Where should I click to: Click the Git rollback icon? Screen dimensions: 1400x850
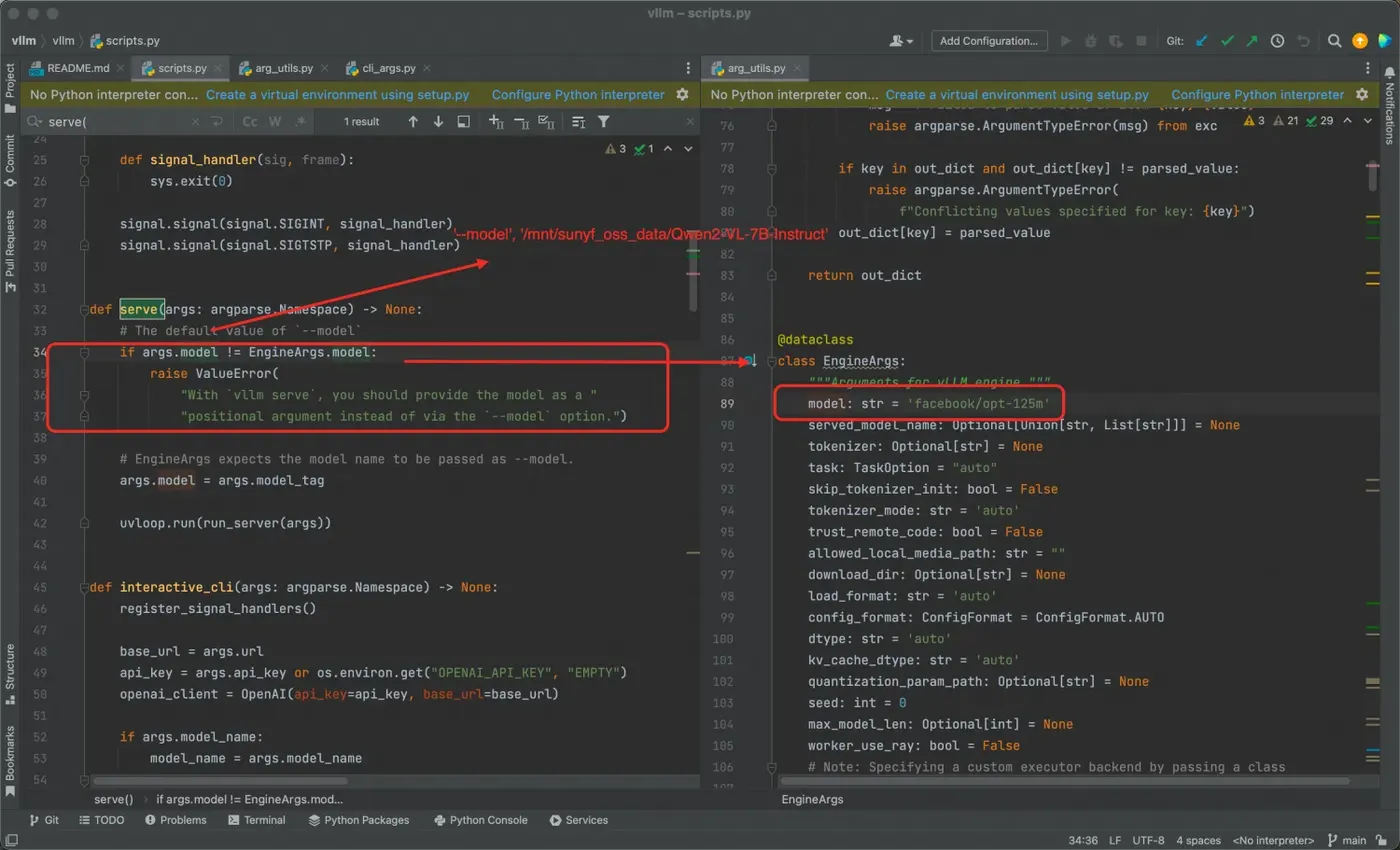click(x=1303, y=41)
